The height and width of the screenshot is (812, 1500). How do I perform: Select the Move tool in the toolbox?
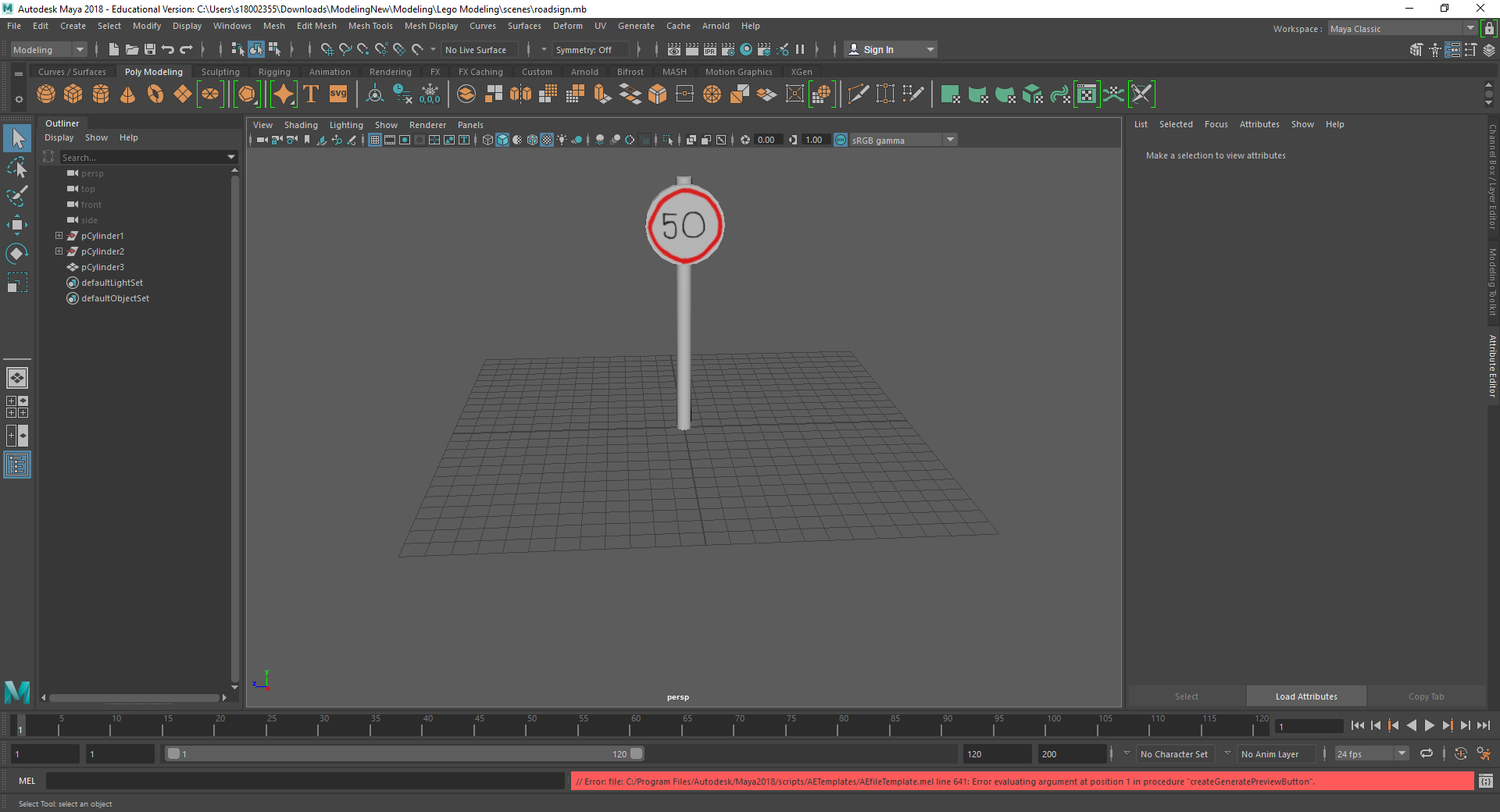coord(16,225)
